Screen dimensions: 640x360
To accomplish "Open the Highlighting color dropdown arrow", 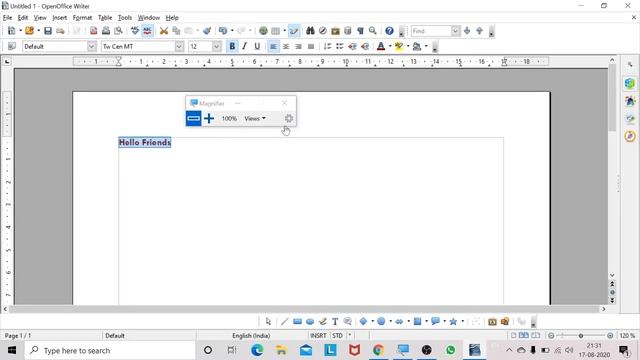I will click(x=408, y=47).
